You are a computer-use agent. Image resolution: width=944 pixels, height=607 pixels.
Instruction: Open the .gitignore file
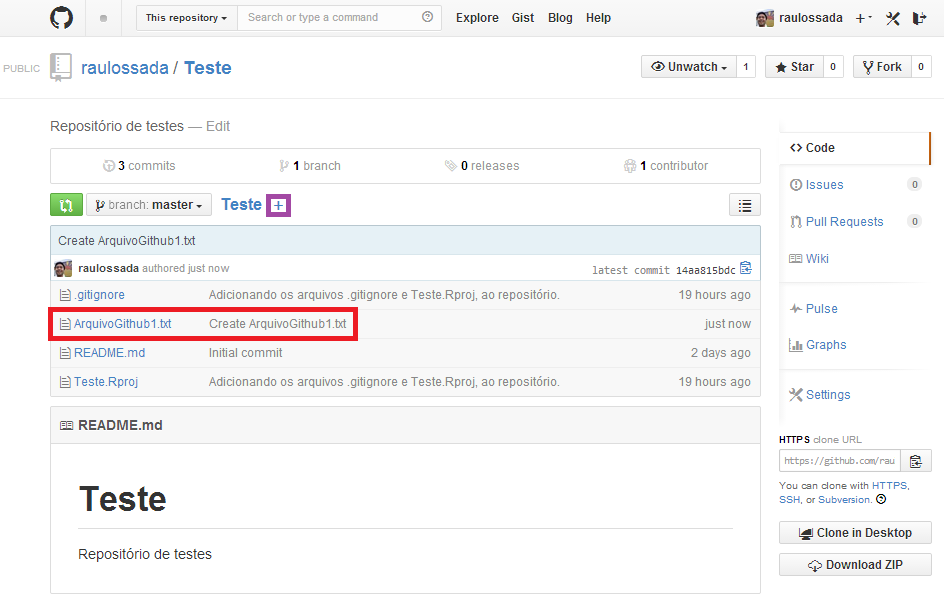tap(99, 295)
